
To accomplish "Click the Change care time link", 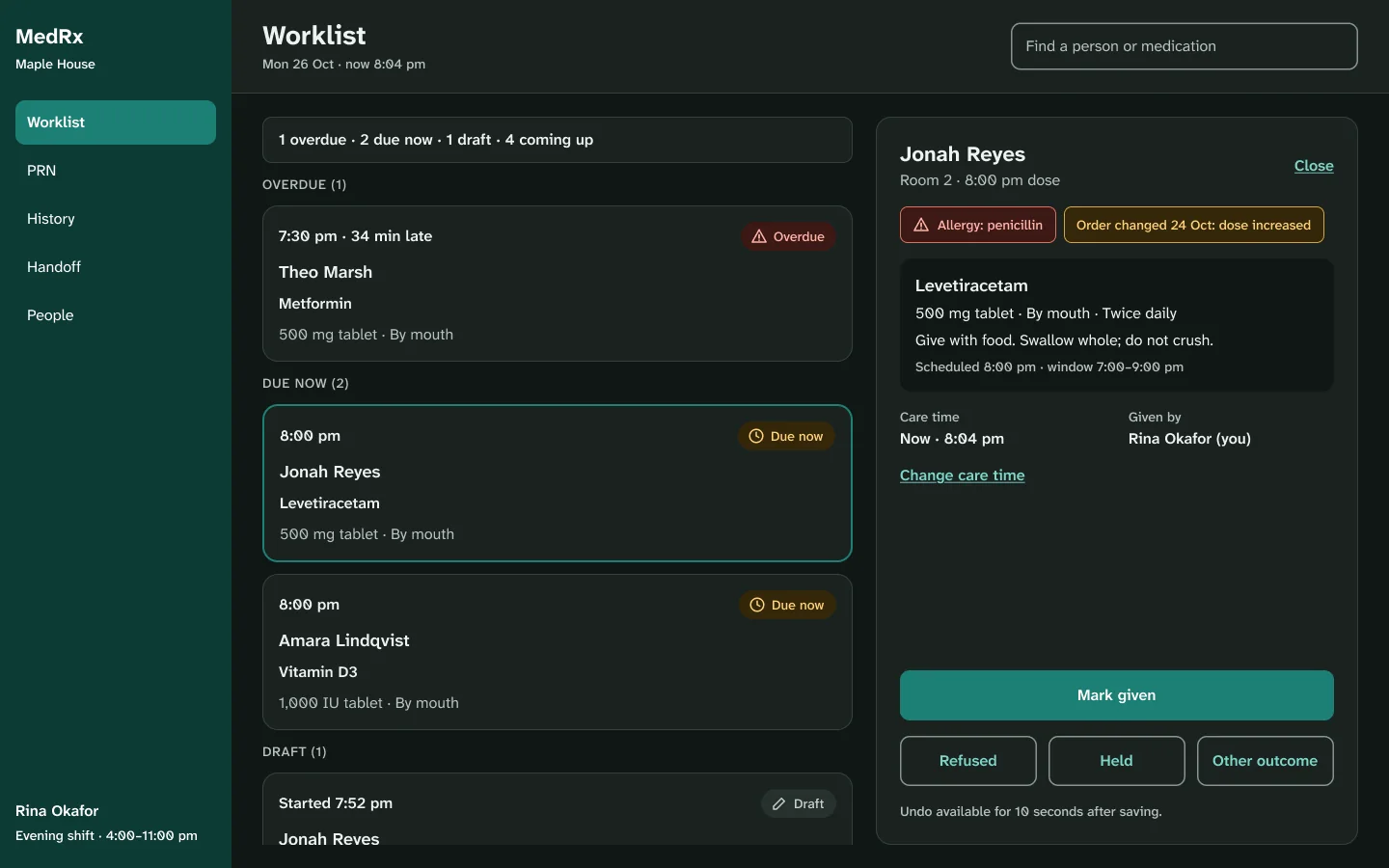I will pyautogui.click(x=963, y=475).
